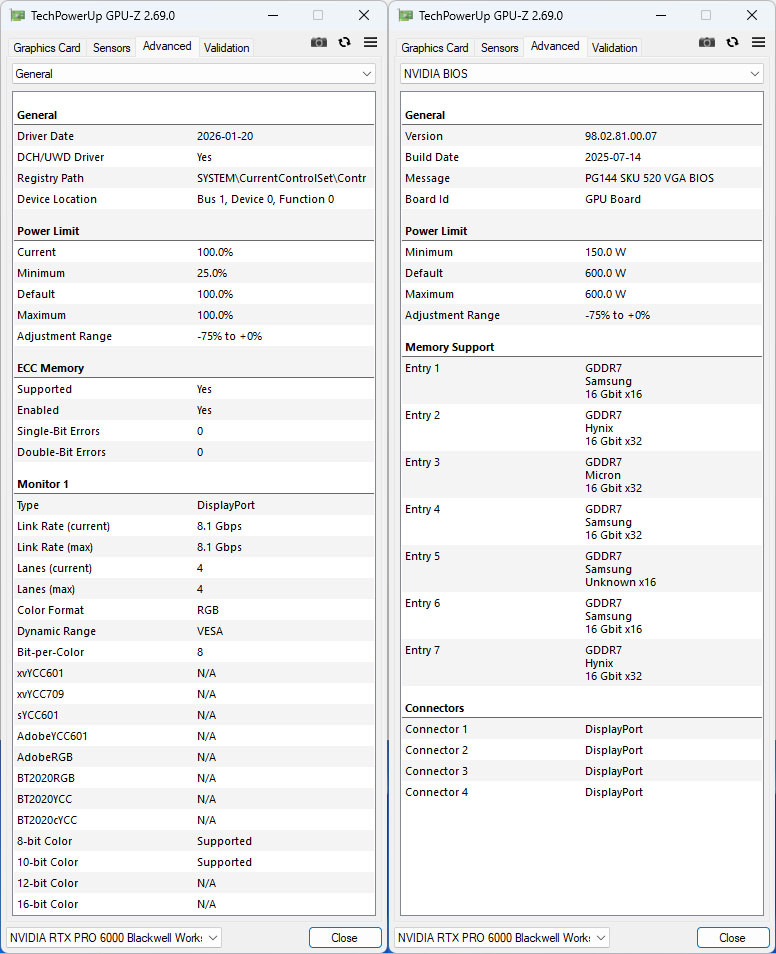This screenshot has height=954, width=776.
Task: Select Single-Bit Errors row
Action: 194,431
